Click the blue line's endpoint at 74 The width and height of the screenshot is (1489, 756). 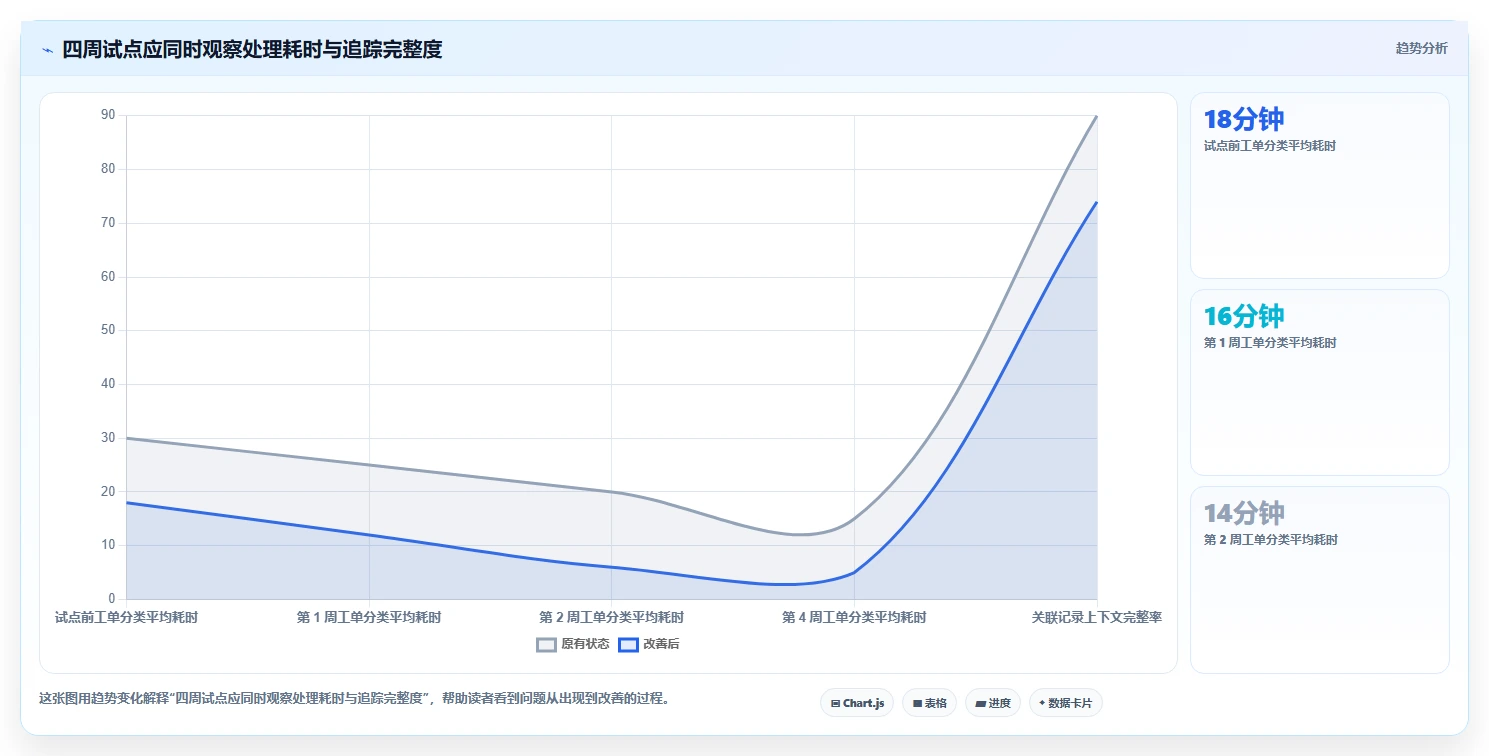1097,202
